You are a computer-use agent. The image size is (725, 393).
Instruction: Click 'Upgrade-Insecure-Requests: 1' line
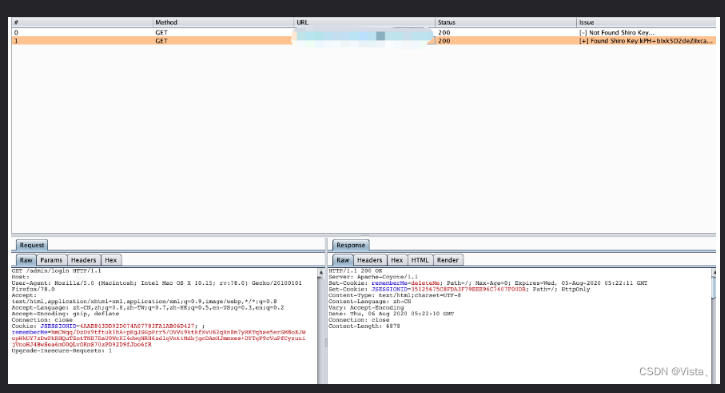tap(61, 351)
